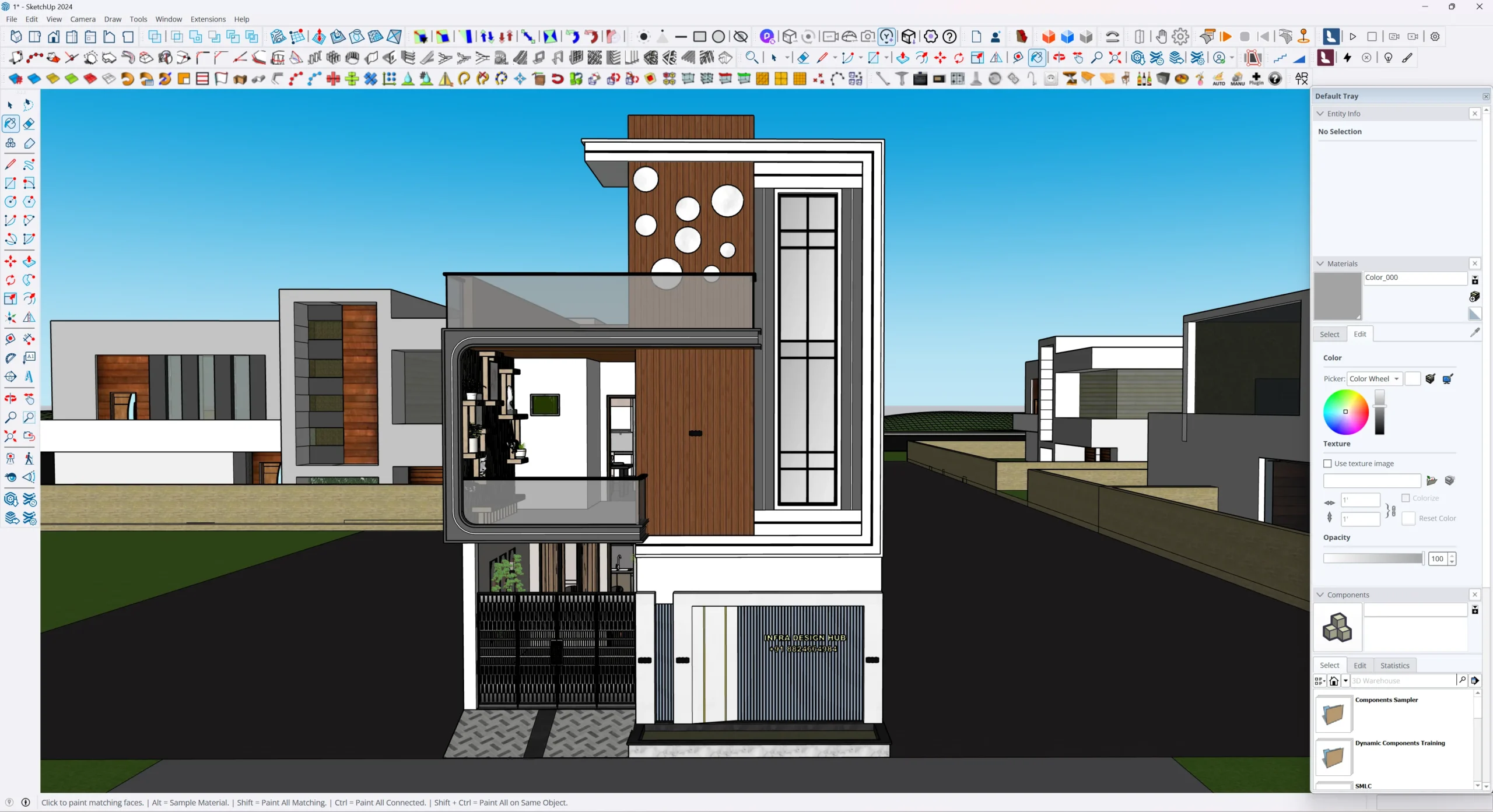Click the color wheel picker
This screenshot has width=1493, height=812.
click(1346, 412)
